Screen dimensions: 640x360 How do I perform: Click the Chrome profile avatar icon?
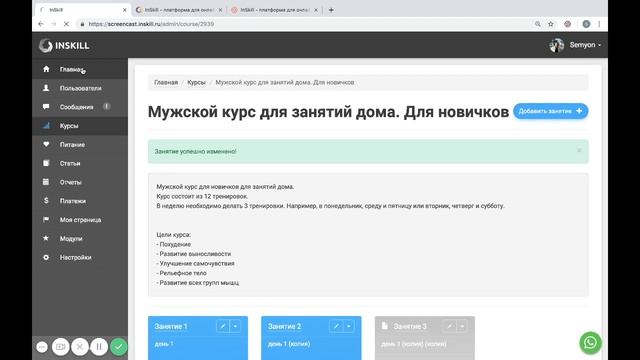point(586,24)
